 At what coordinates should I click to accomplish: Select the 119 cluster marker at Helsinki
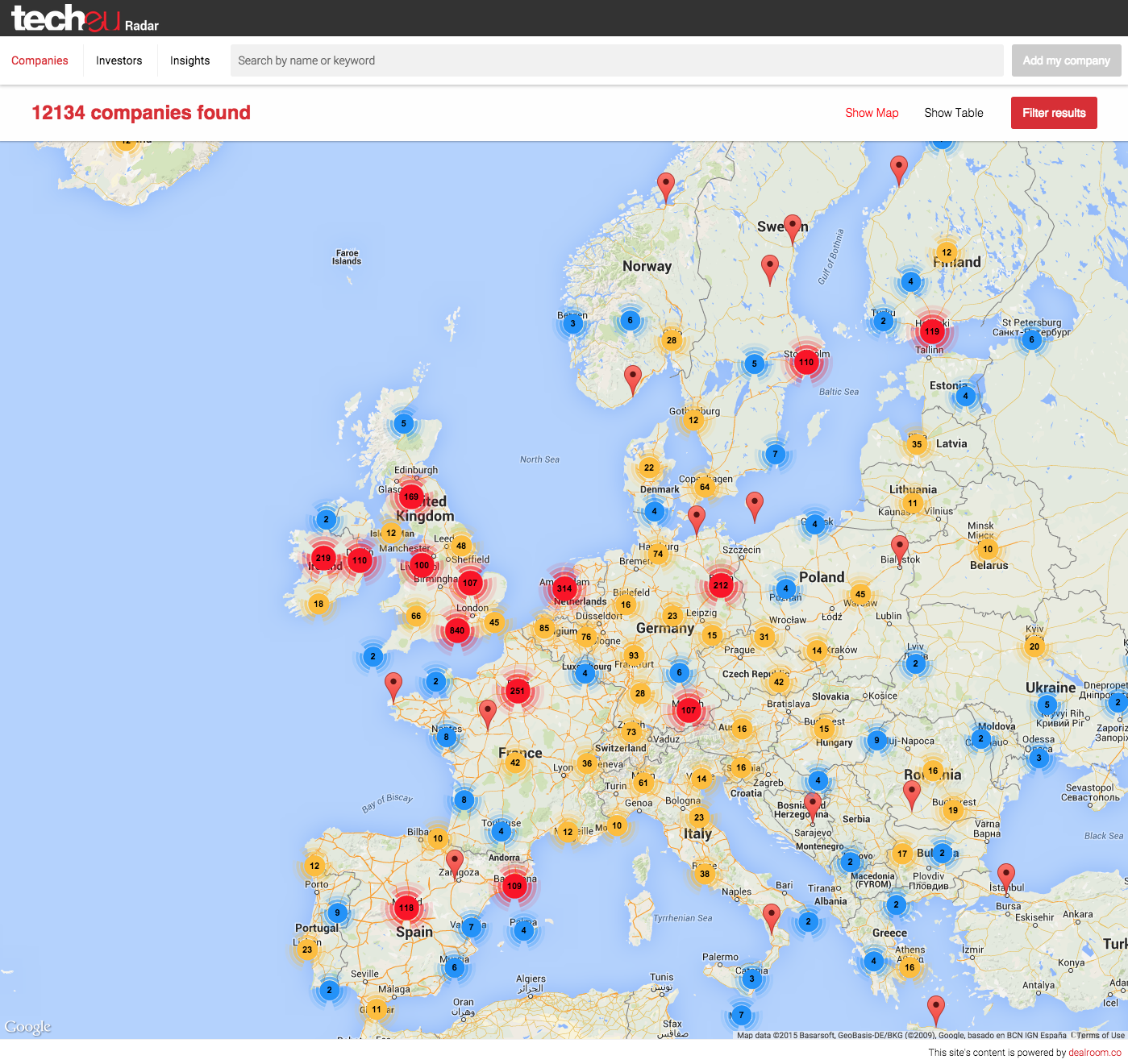pyautogui.click(x=932, y=331)
